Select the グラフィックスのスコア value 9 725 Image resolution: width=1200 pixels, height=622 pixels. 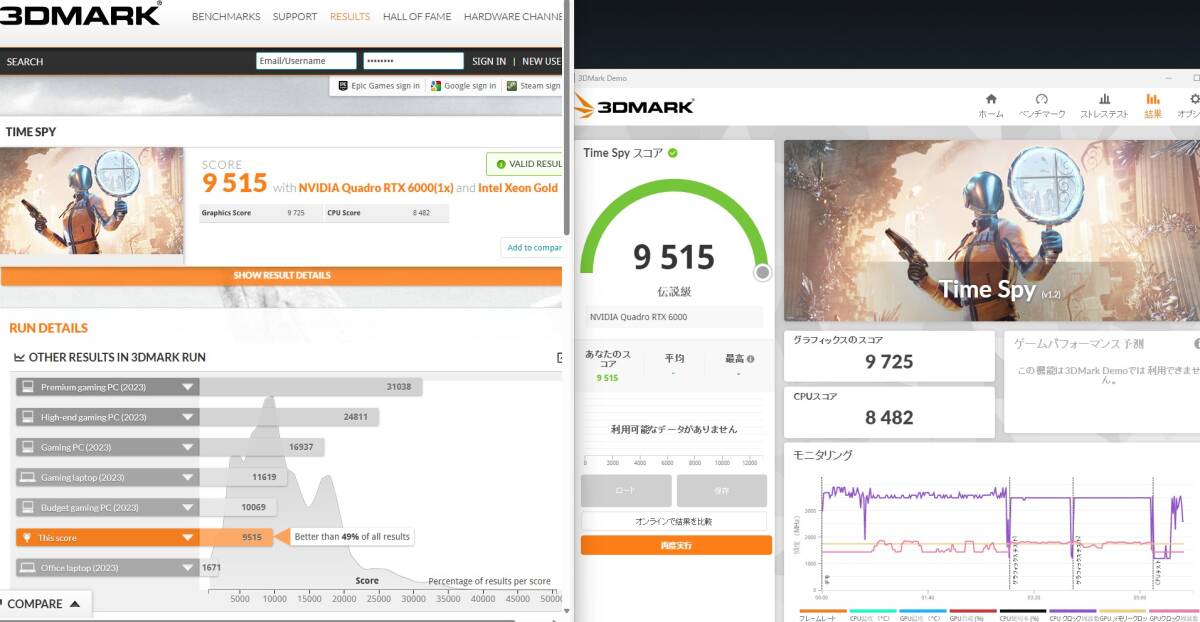pyautogui.click(x=889, y=362)
